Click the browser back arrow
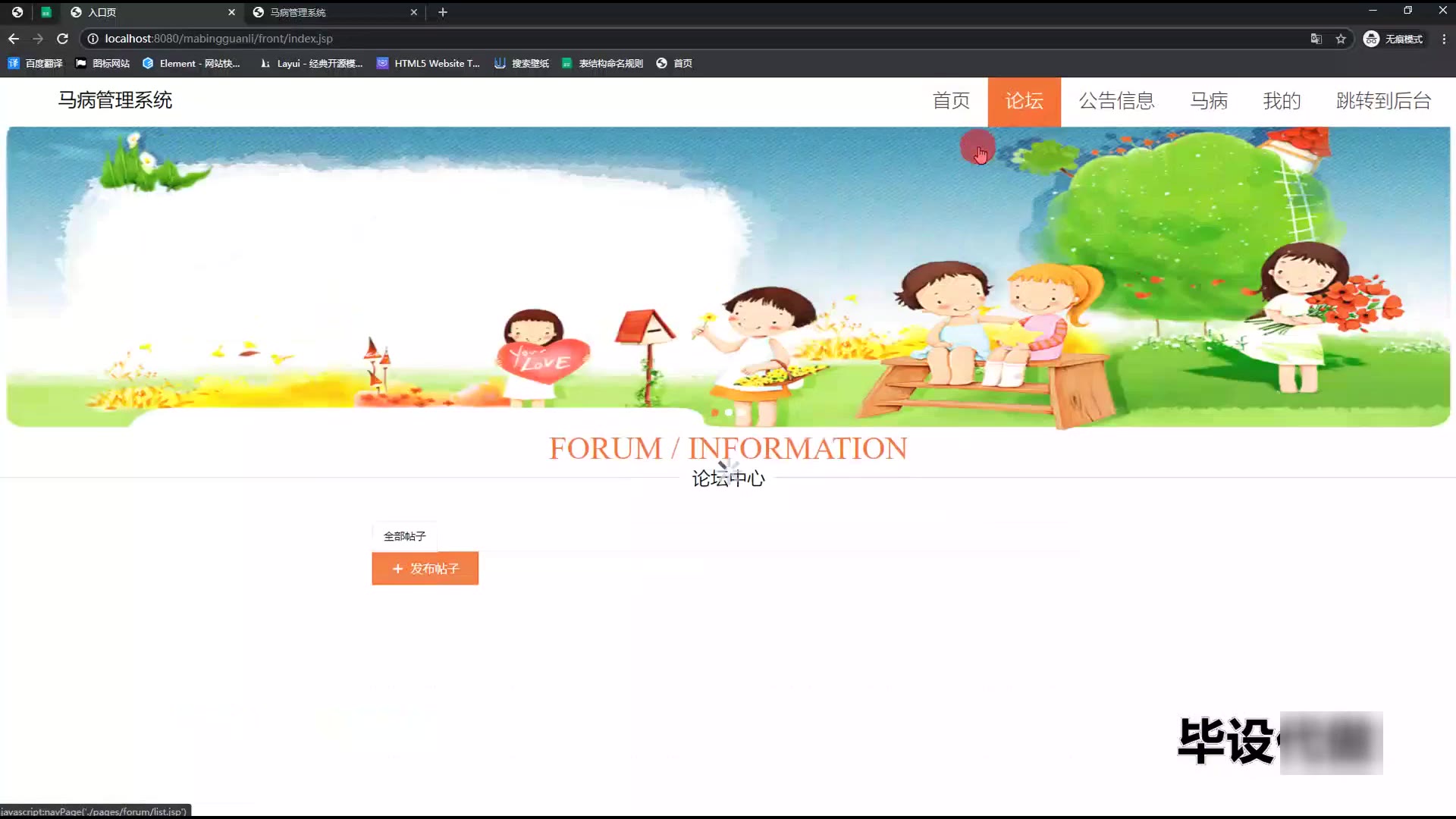This screenshot has height=819, width=1456. pyautogui.click(x=14, y=39)
